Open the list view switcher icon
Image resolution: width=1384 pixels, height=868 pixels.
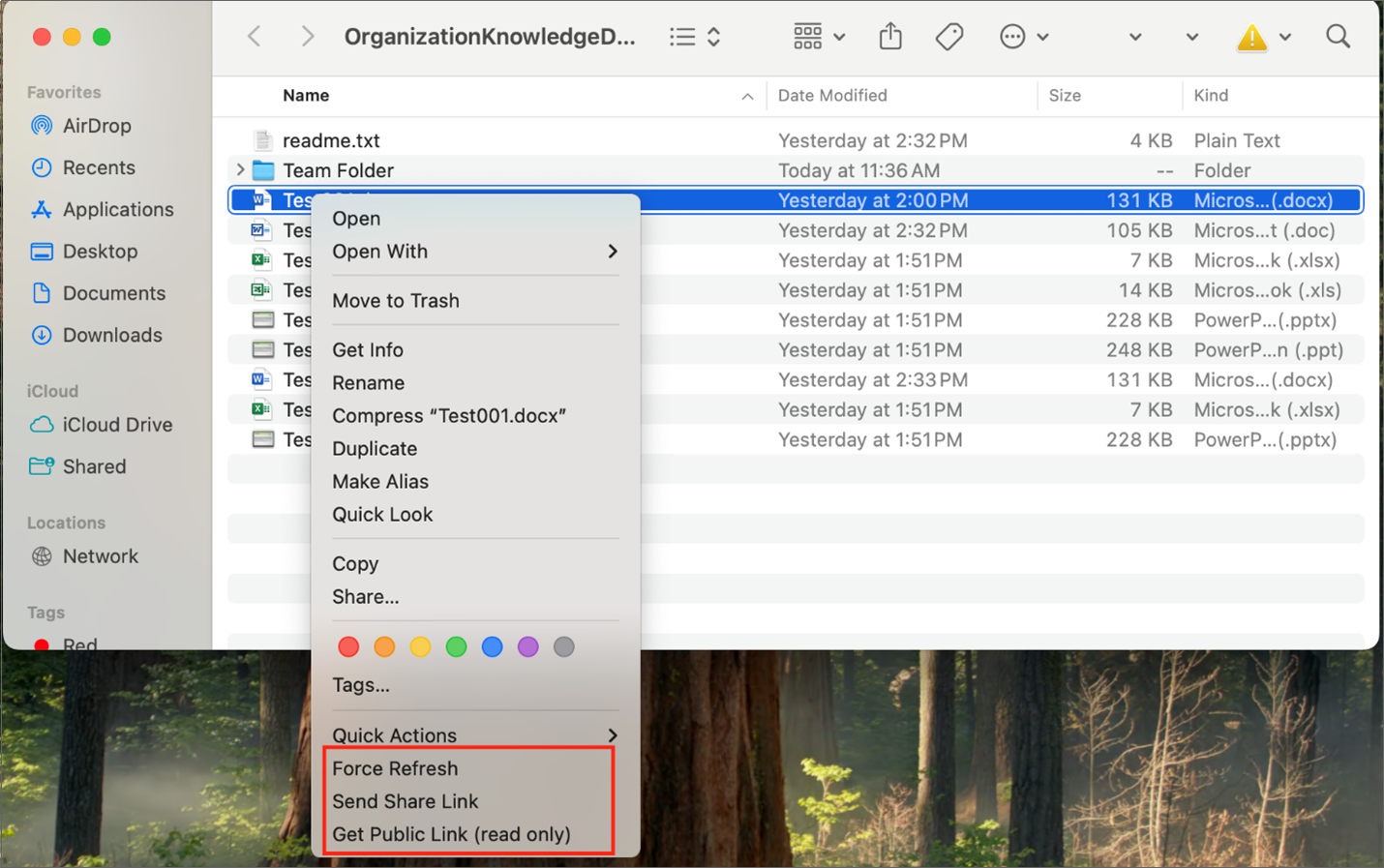pyautogui.click(x=695, y=37)
